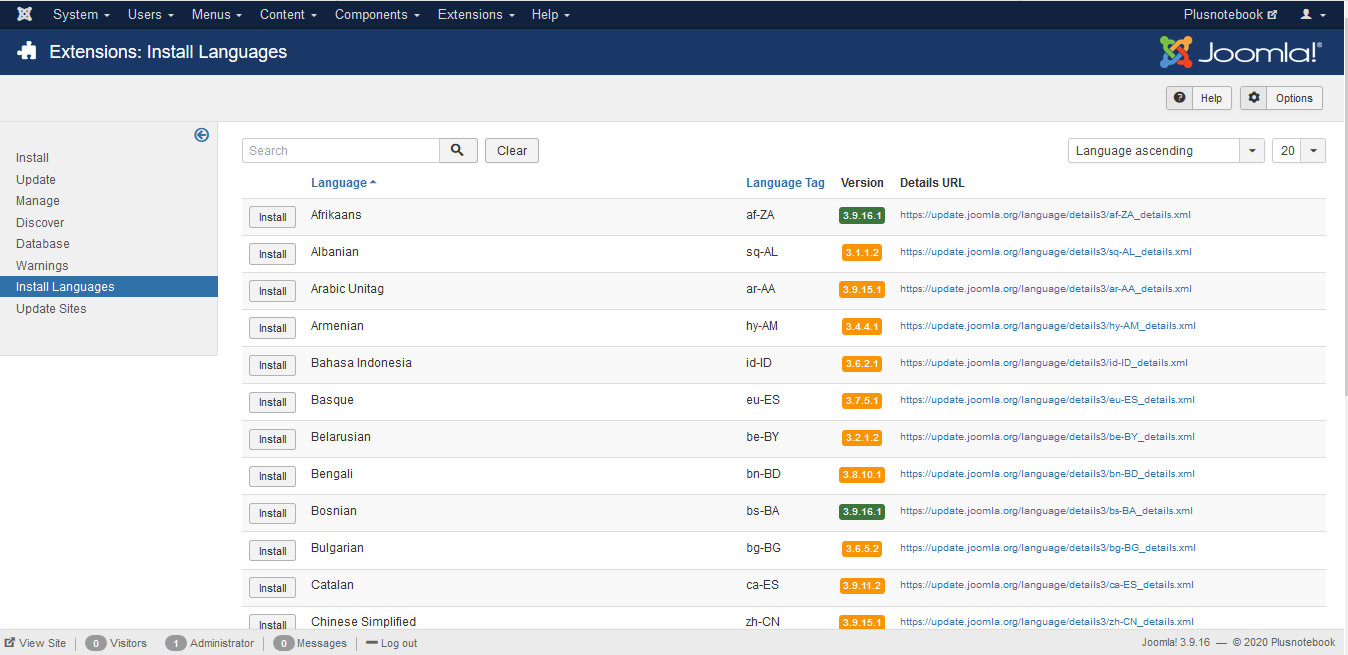
Task: Click the Help question mark icon
Action: 1180,98
